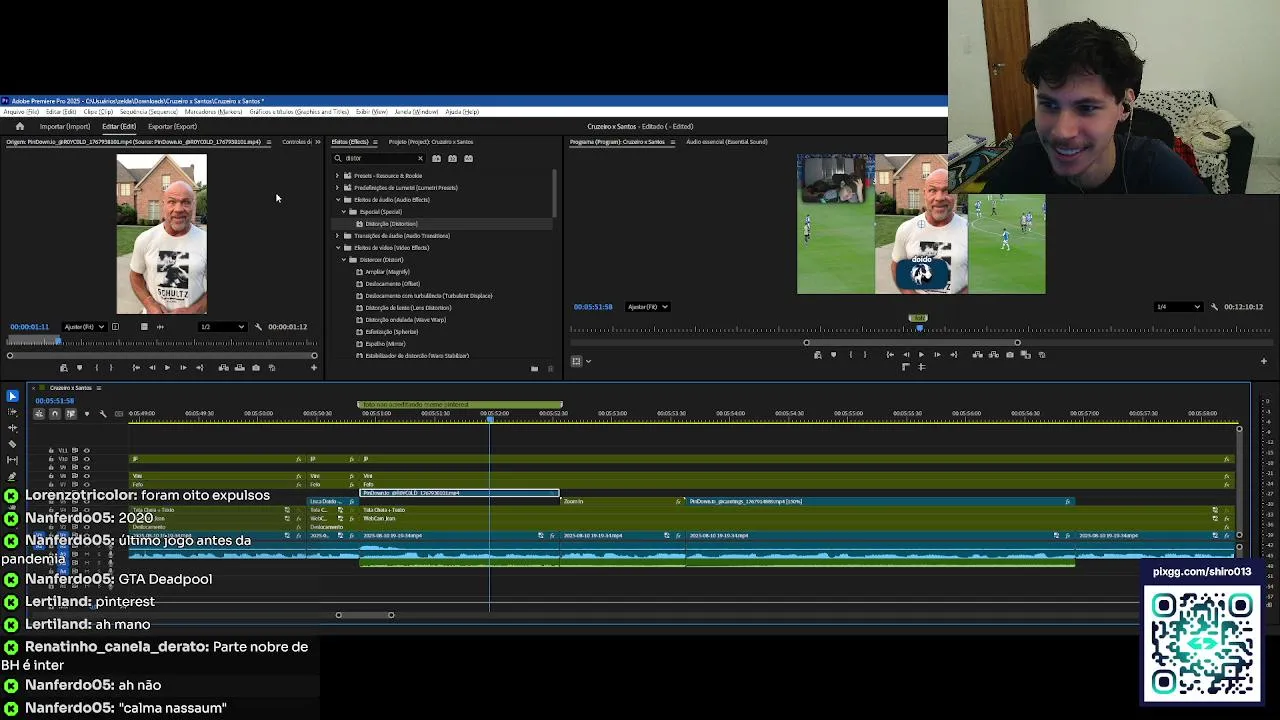1280x720 pixels.
Task: Toggle Drag Video Only in Source monitor
Action: (144, 327)
